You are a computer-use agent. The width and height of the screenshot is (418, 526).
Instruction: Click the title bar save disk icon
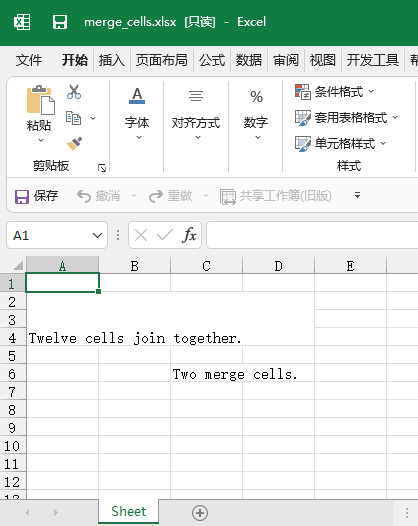60,22
